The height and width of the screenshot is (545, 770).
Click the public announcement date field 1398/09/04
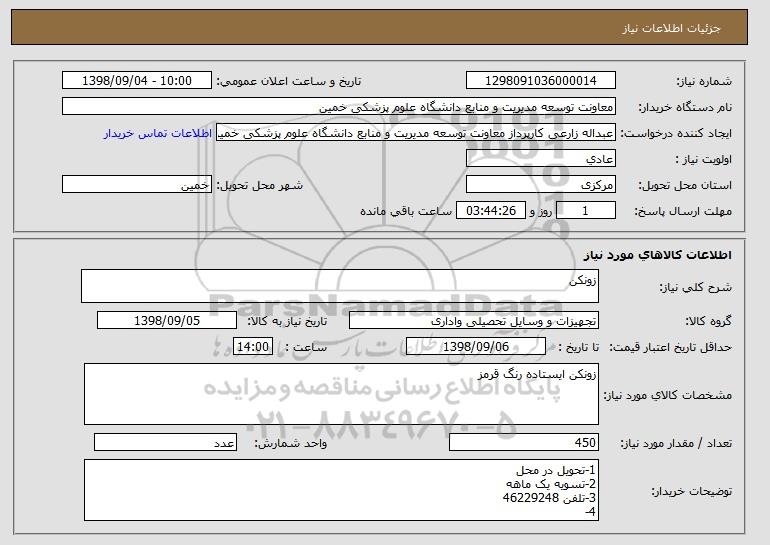(x=137, y=81)
